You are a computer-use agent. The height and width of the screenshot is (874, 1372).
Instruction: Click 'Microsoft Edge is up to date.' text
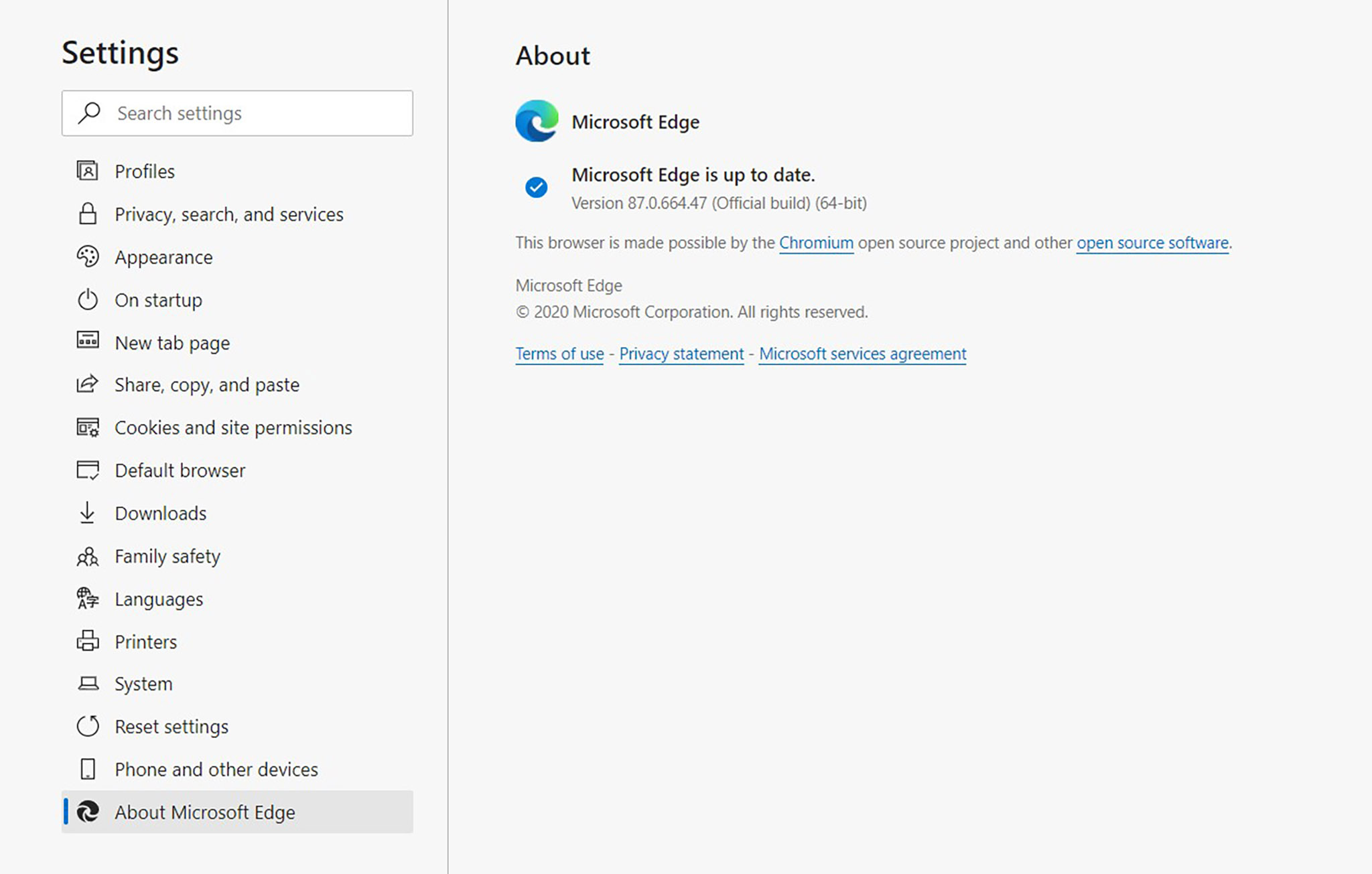pyautogui.click(x=693, y=175)
